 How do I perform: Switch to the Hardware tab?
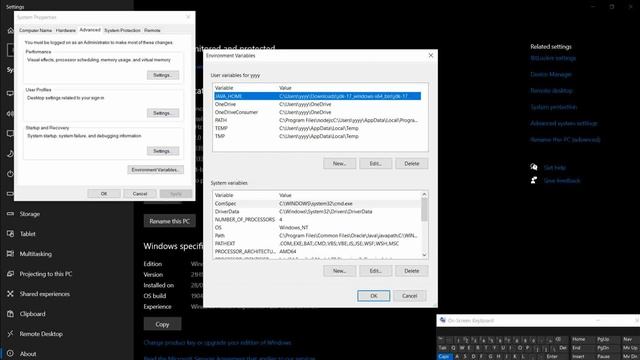point(66,30)
